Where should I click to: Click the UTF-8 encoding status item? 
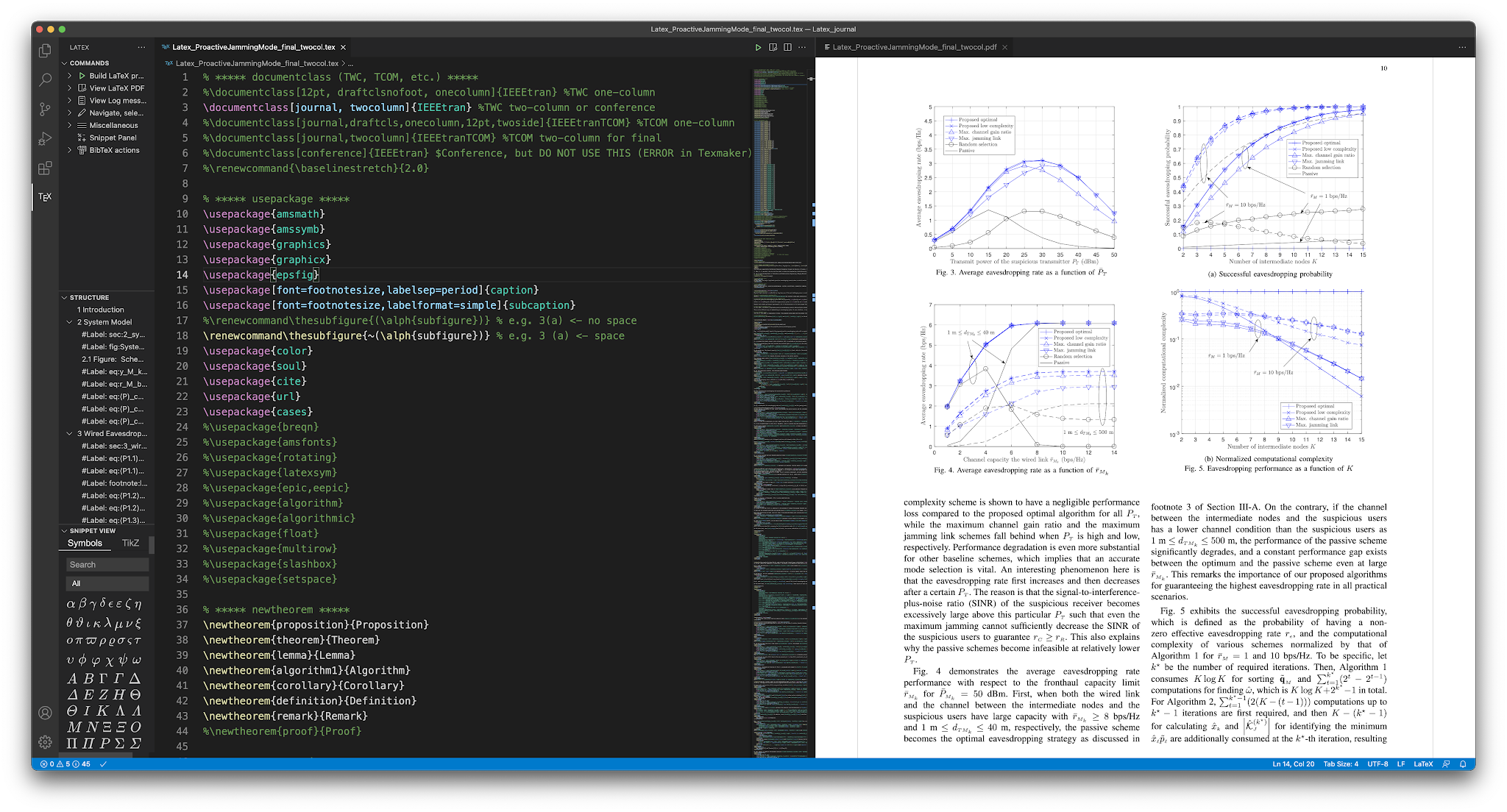point(1377,764)
